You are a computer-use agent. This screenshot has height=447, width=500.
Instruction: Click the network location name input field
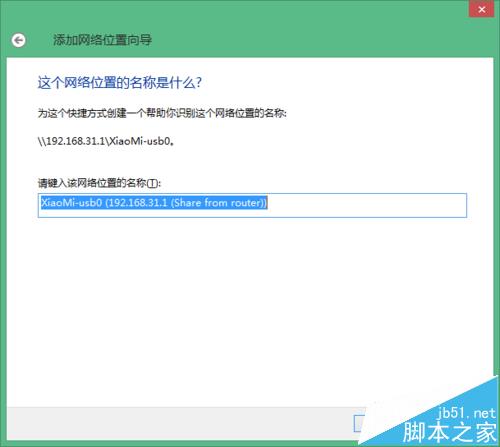[252, 205]
